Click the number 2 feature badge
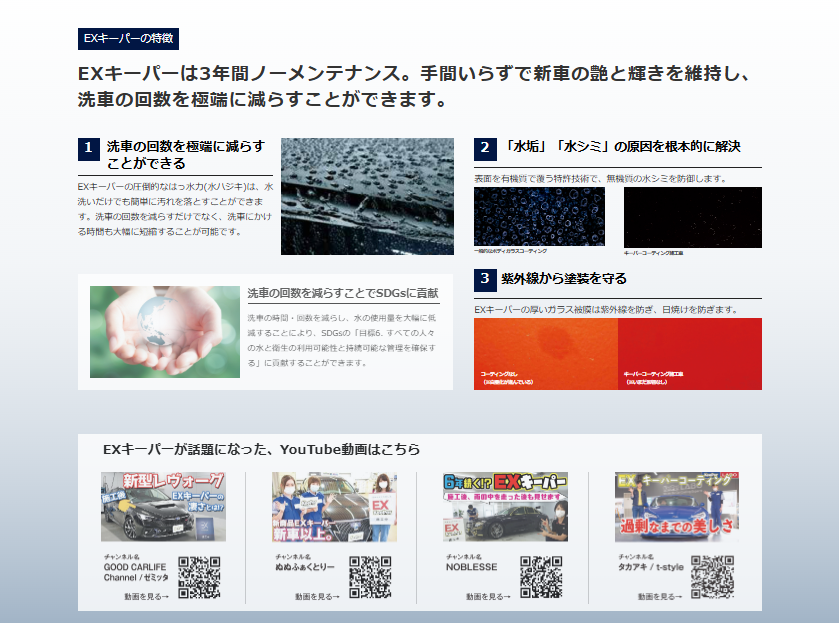This screenshot has width=839, height=623. [484, 148]
